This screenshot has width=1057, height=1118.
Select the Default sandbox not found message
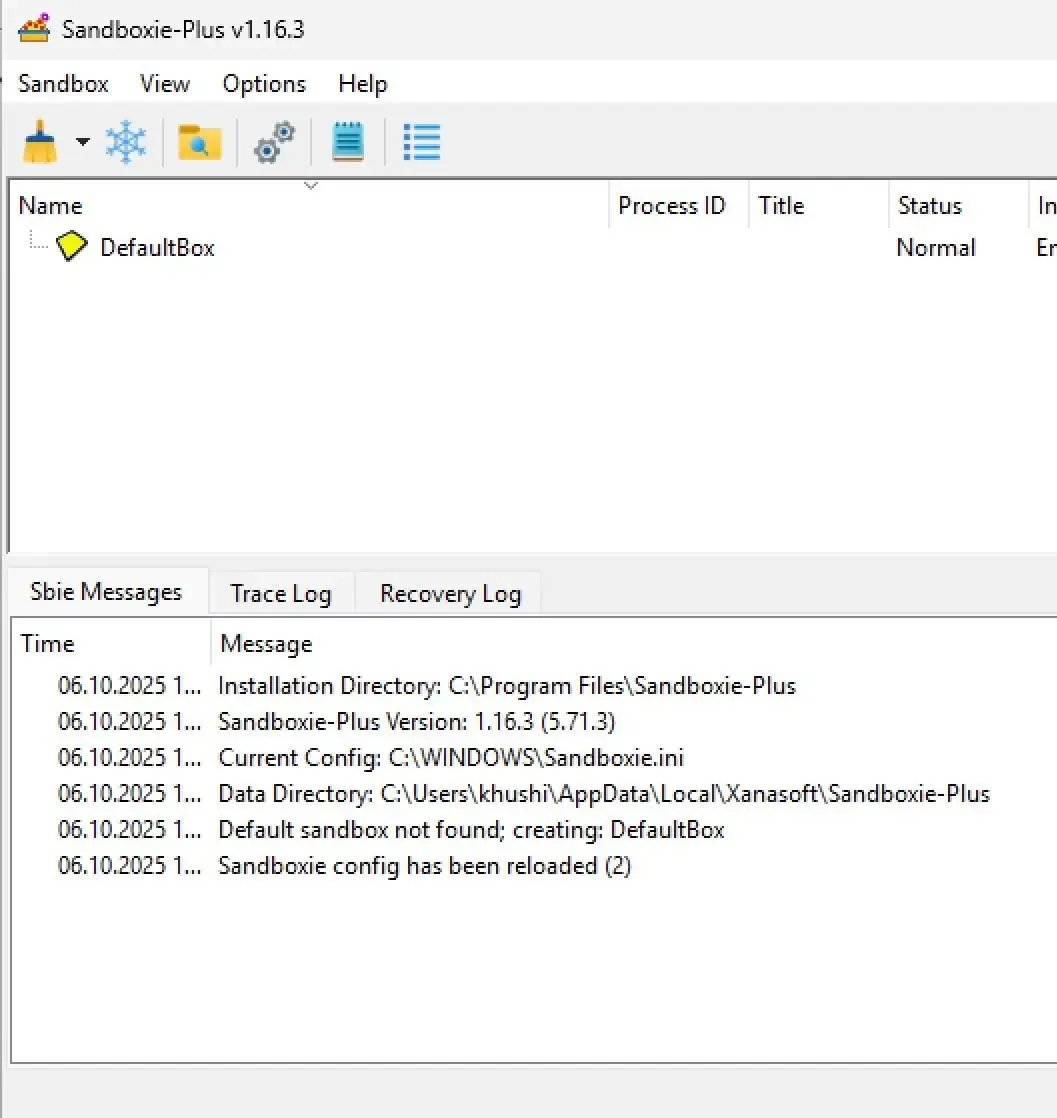tap(534, 829)
